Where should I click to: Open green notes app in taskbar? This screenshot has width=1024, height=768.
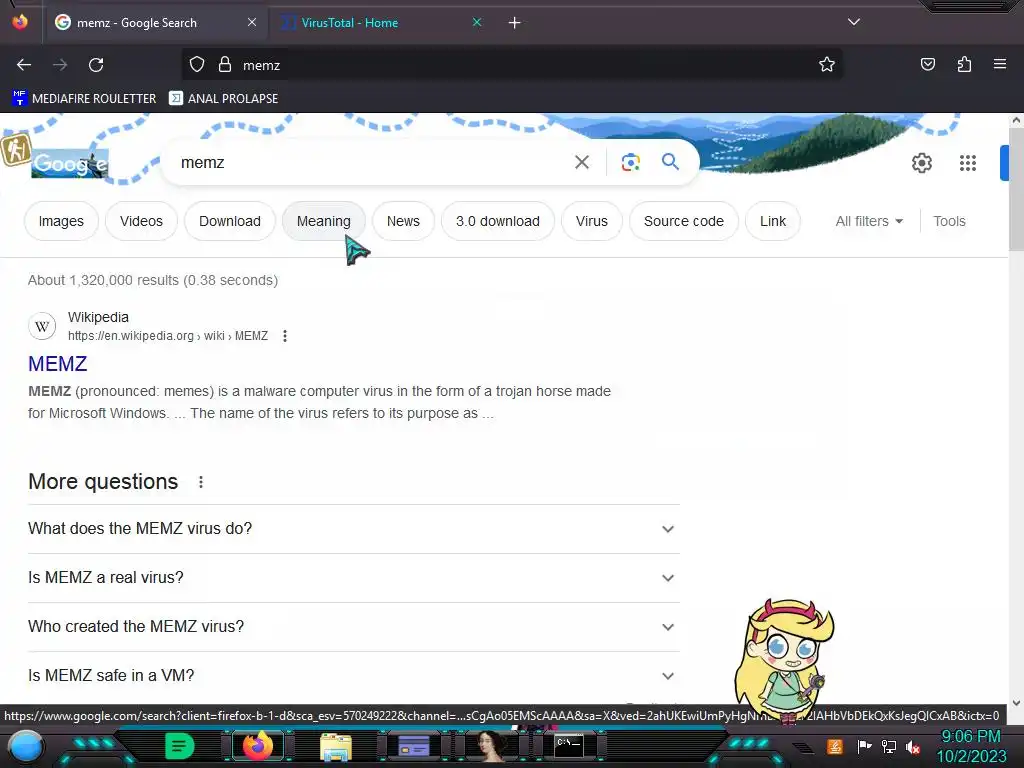[179, 746]
